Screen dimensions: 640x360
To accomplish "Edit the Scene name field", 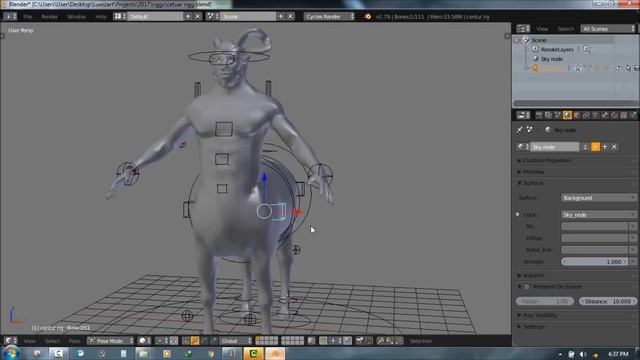I will click(x=248, y=16).
